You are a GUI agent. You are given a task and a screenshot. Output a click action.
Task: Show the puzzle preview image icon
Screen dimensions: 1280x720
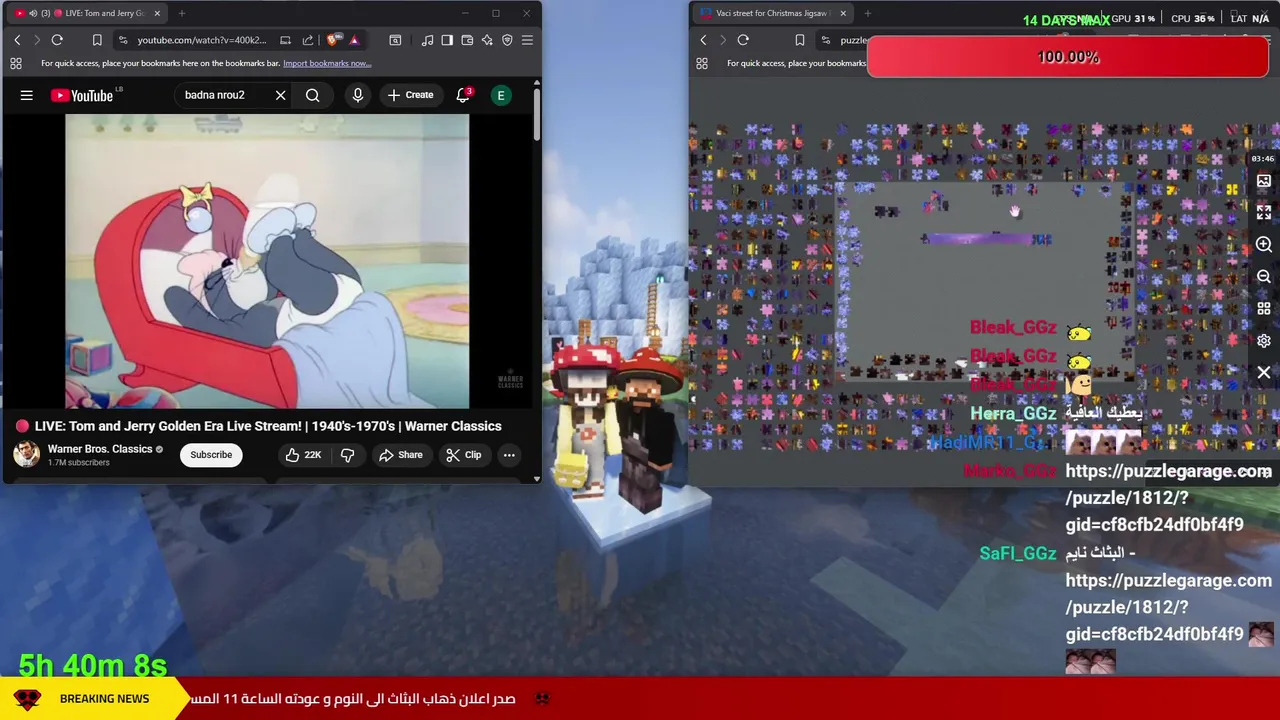coord(1264,181)
